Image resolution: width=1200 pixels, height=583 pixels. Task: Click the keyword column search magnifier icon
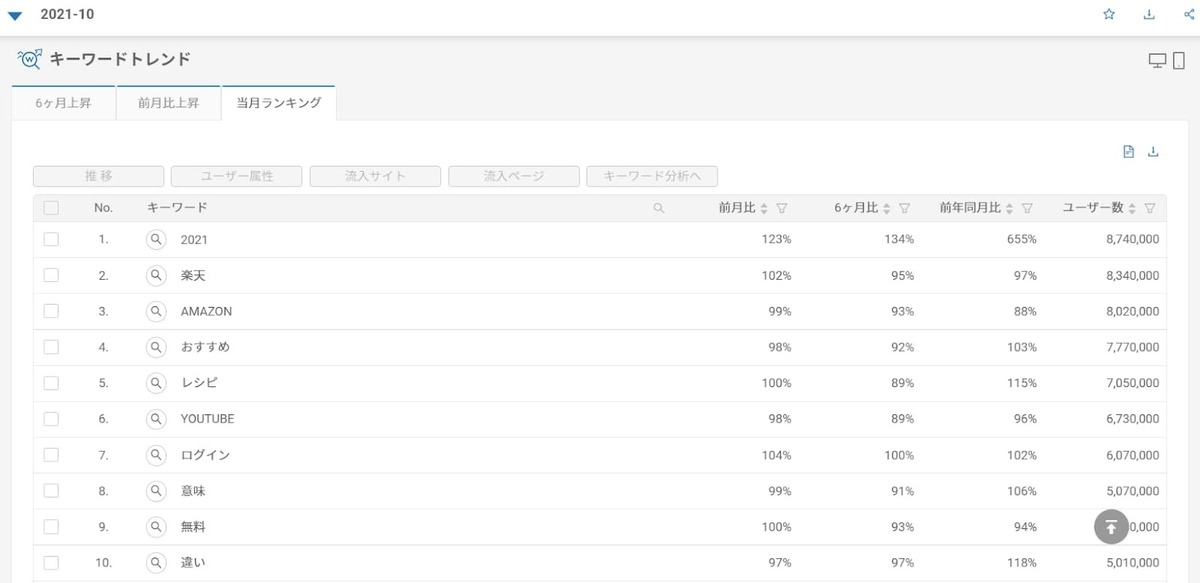(x=659, y=208)
